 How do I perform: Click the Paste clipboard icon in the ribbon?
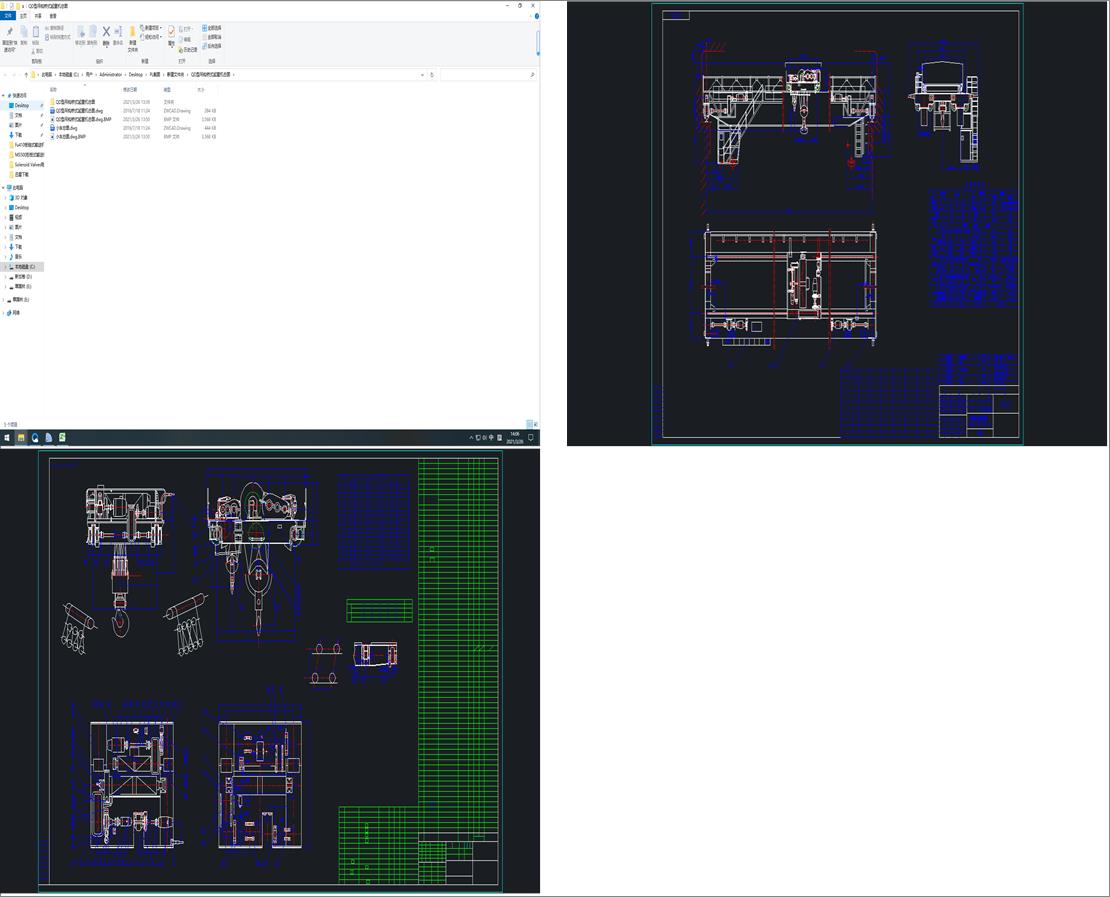[35, 35]
